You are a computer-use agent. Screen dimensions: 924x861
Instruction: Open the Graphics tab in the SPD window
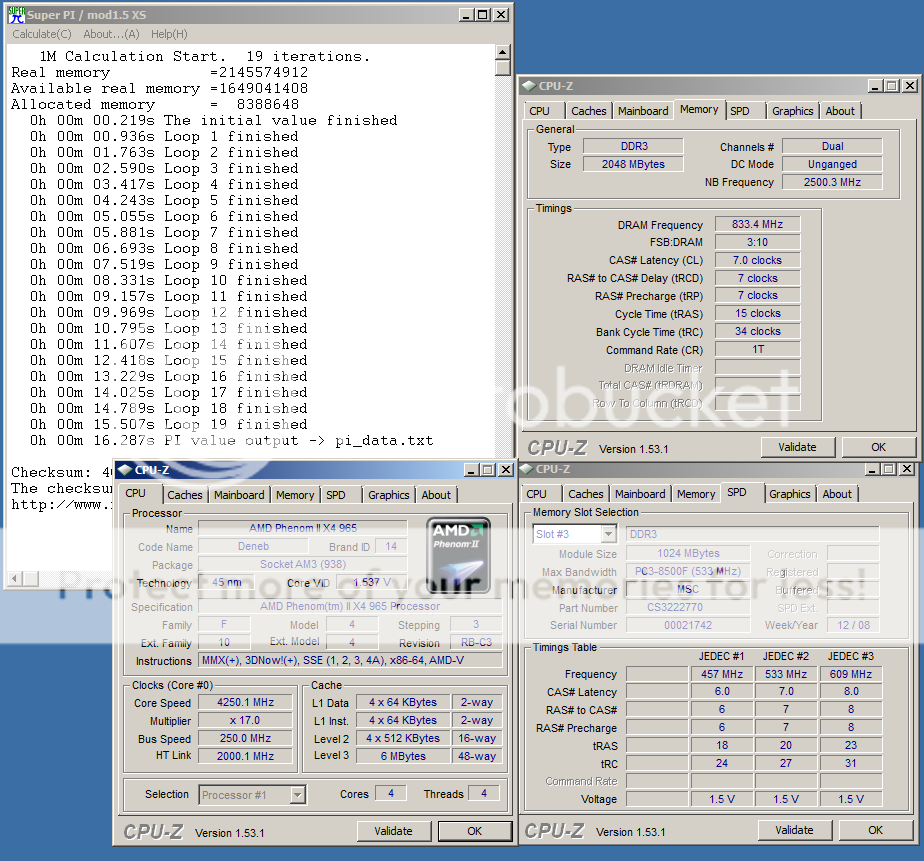(x=790, y=494)
